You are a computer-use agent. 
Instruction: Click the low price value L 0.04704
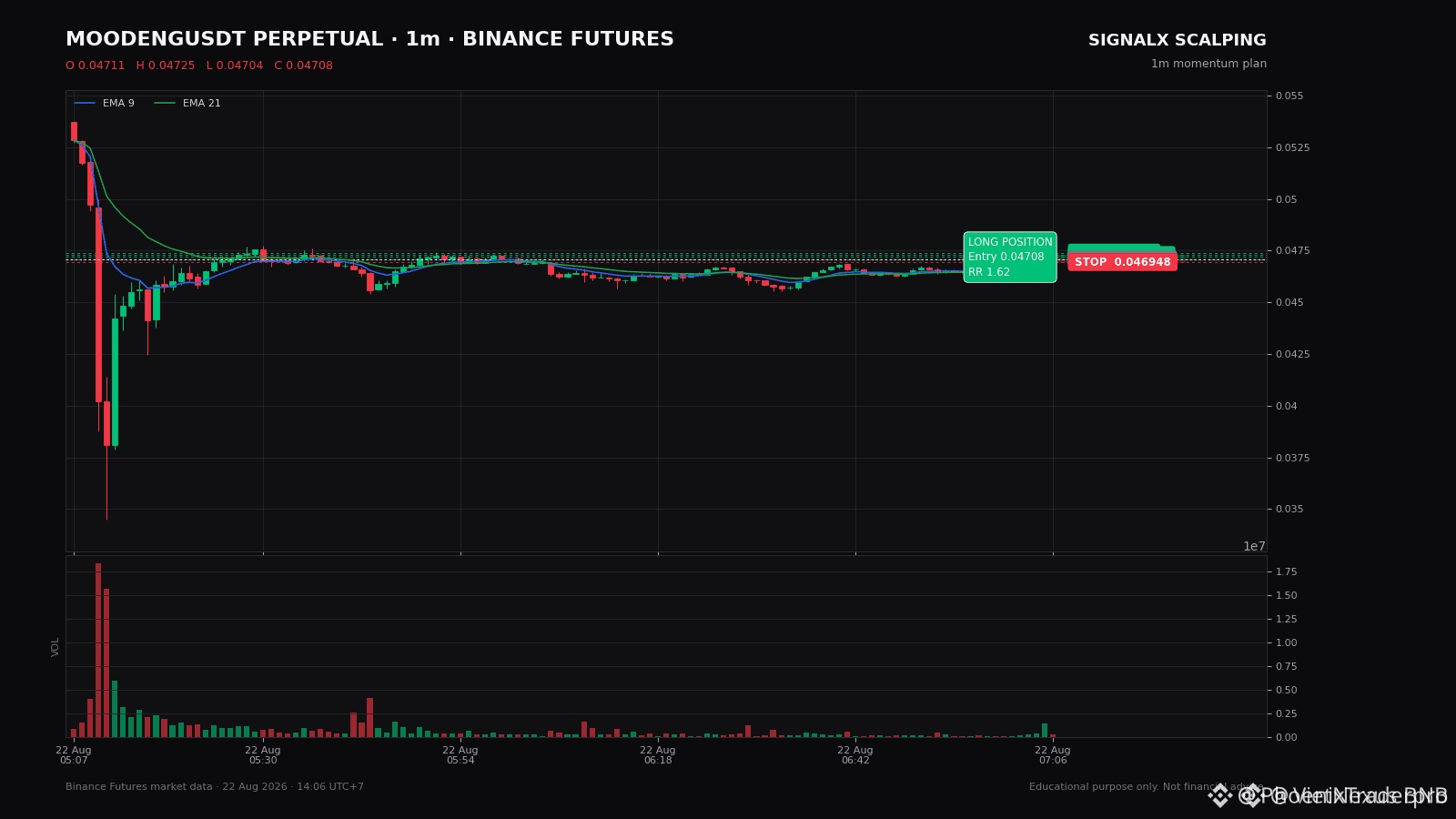[x=235, y=66]
